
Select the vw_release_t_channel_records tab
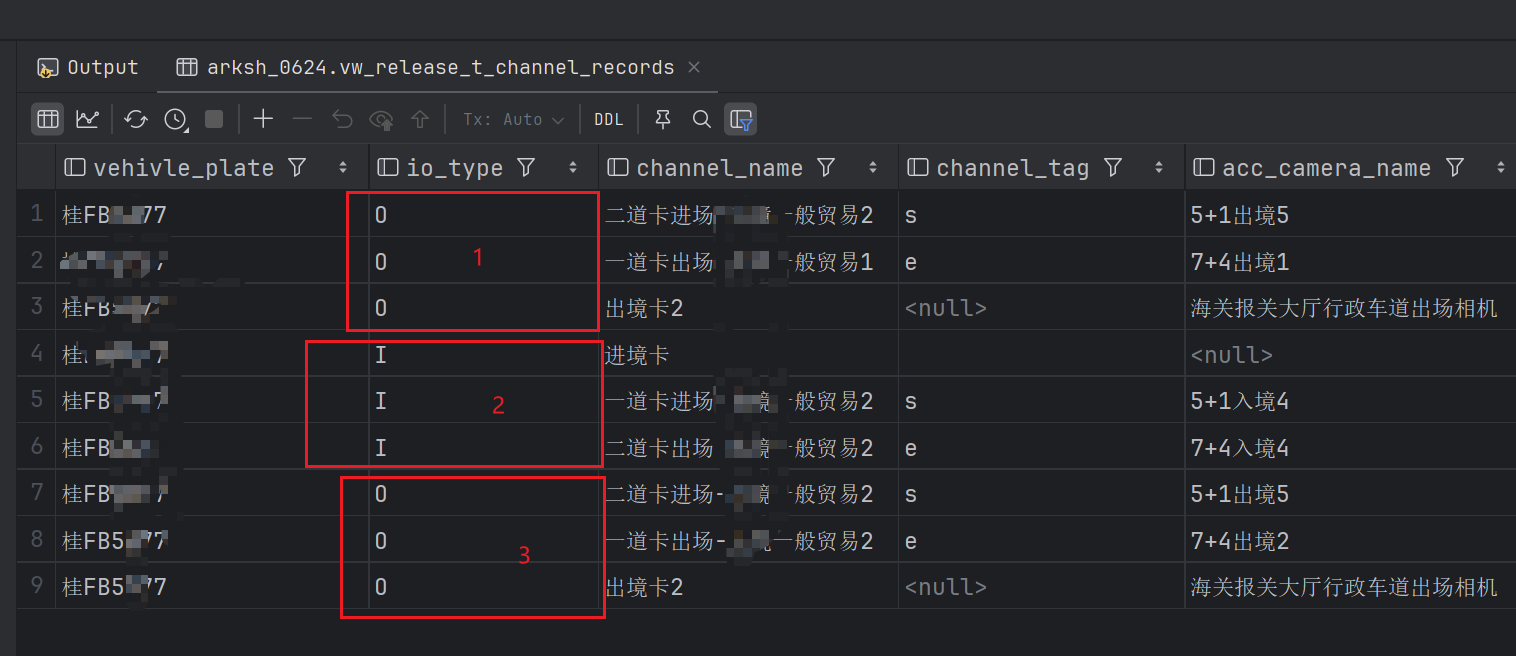click(439, 68)
